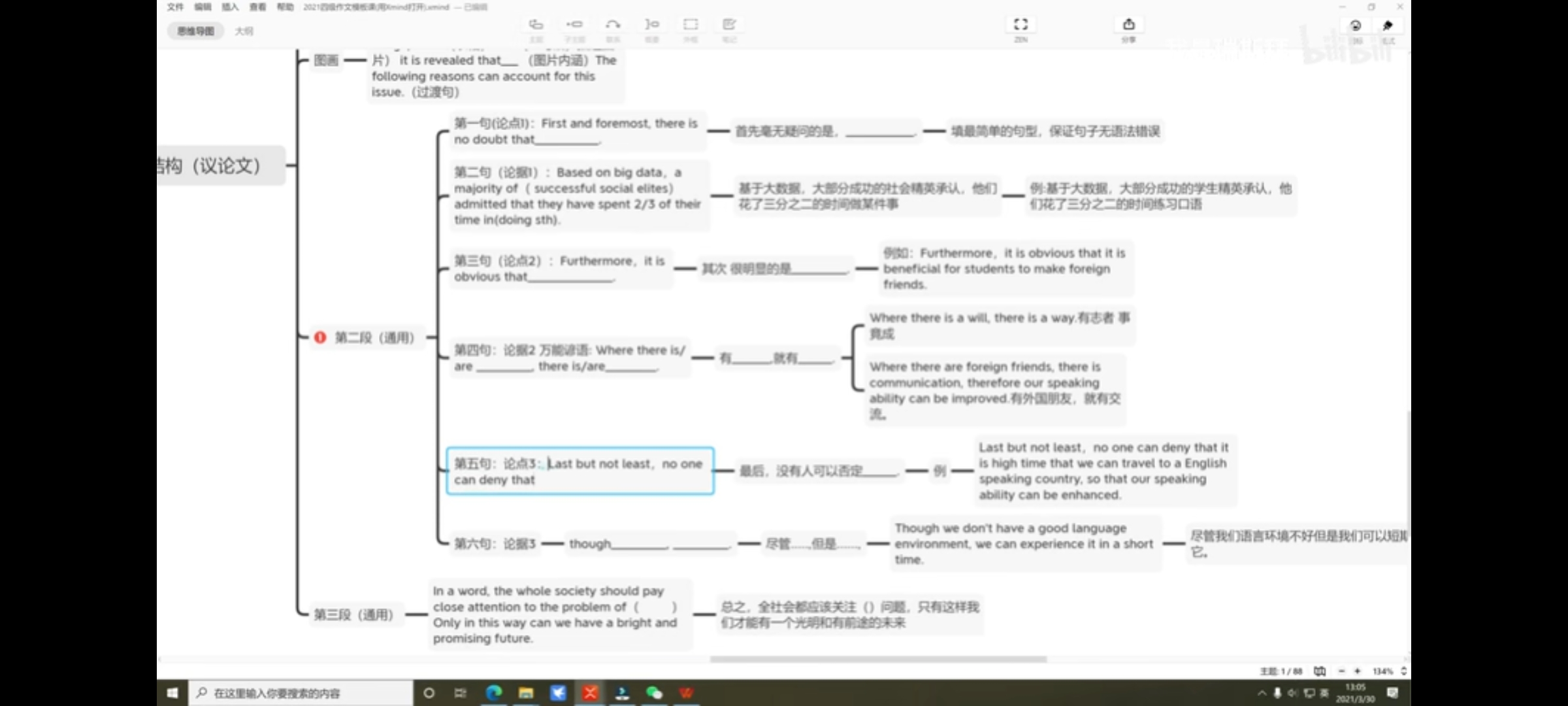The image size is (1568, 706).
Task: Open the Windows notification center
Action: coord(1392,693)
